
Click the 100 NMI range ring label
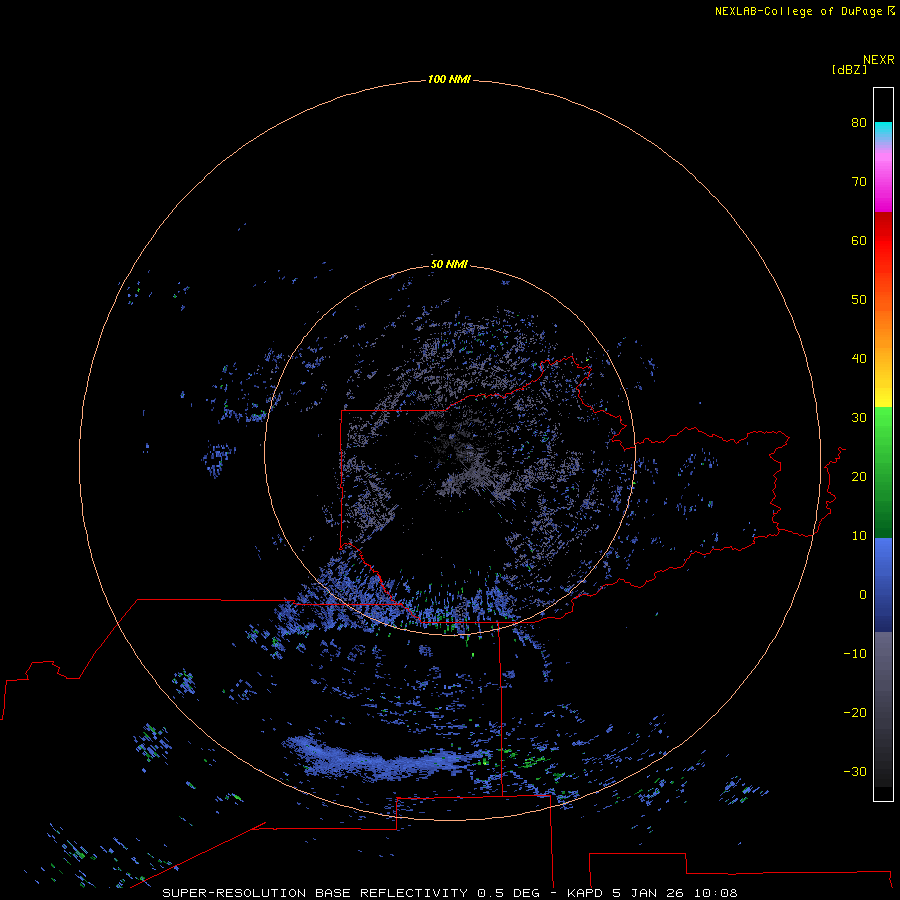pos(449,79)
